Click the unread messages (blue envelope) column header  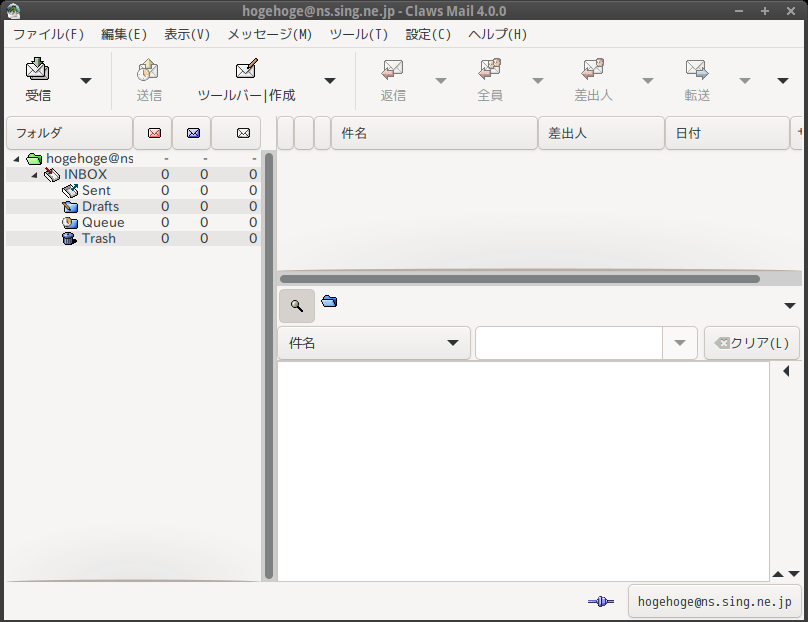pyautogui.click(x=193, y=133)
